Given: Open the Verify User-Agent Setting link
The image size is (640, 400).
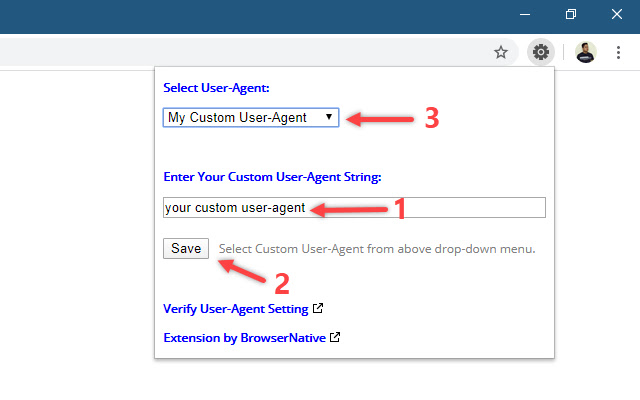Looking at the screenshot, I should pos(236,309).
